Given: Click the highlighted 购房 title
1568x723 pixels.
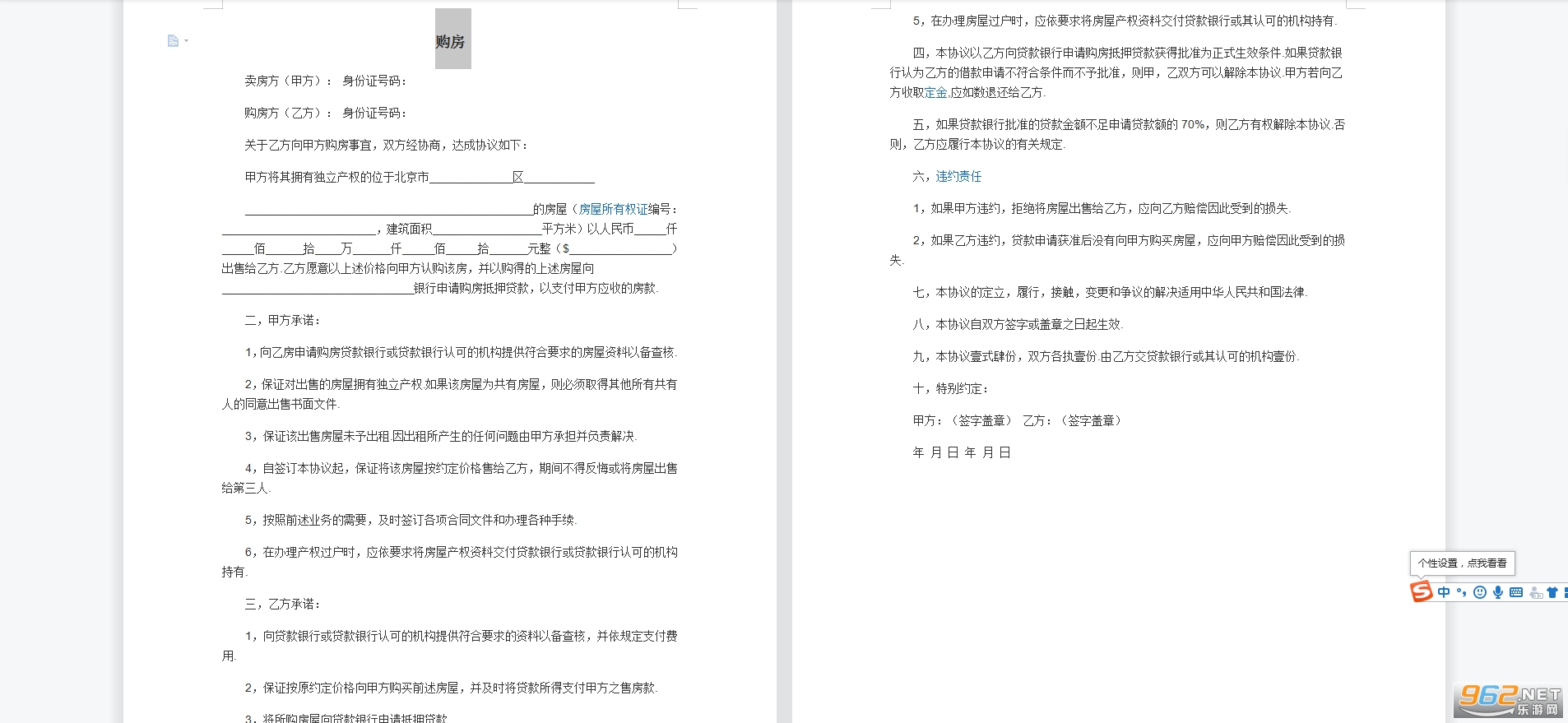Looking at the screenshot, I should [x=451, y=41].
